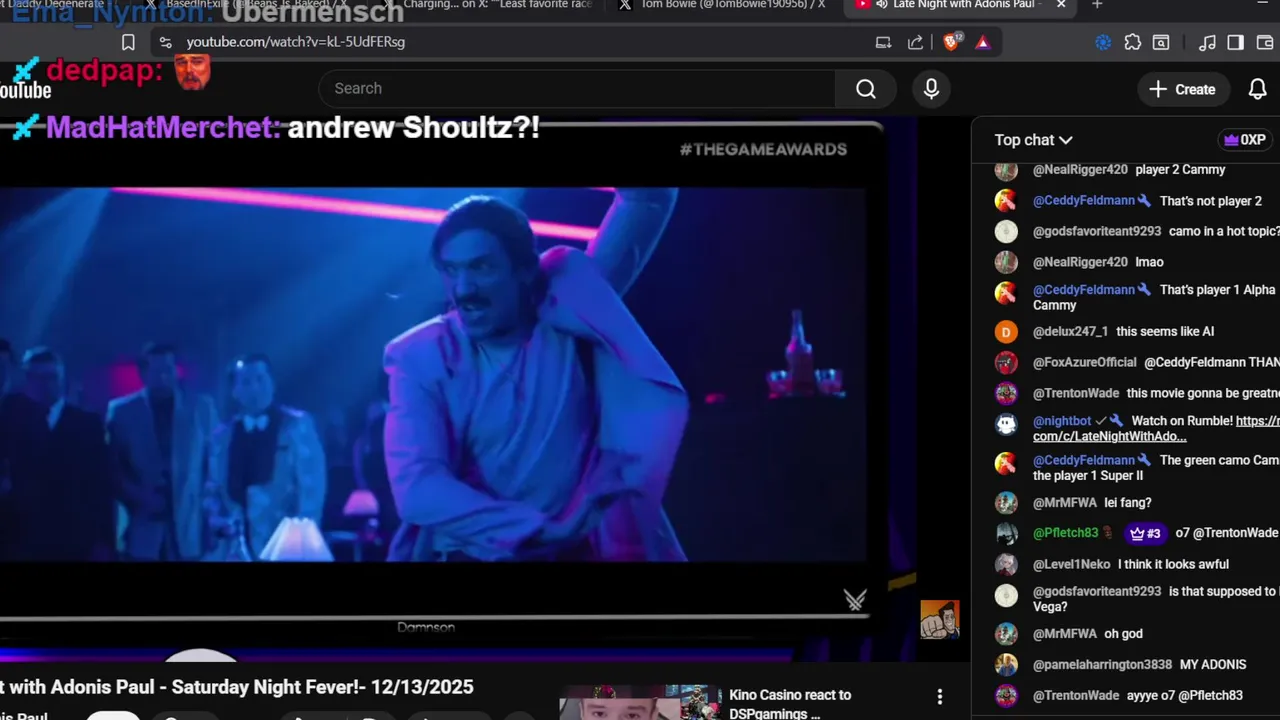
Task: Click the 'oh god' chat message
Action: [x=1123, y=633]
